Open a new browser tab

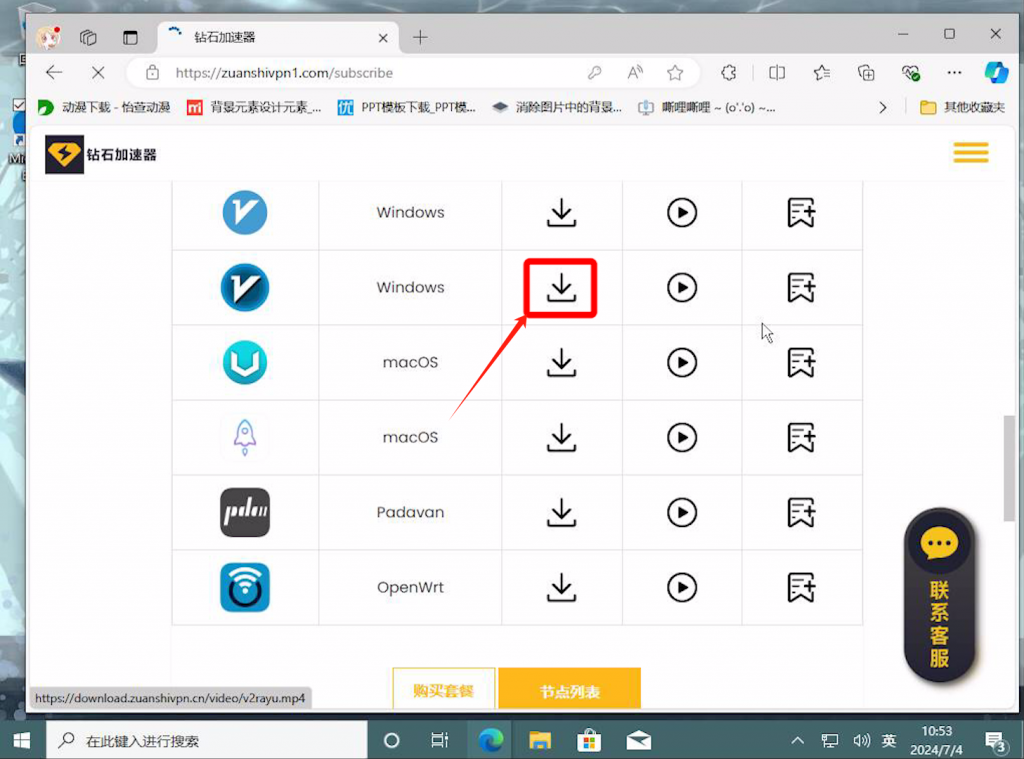pos(420,37)
